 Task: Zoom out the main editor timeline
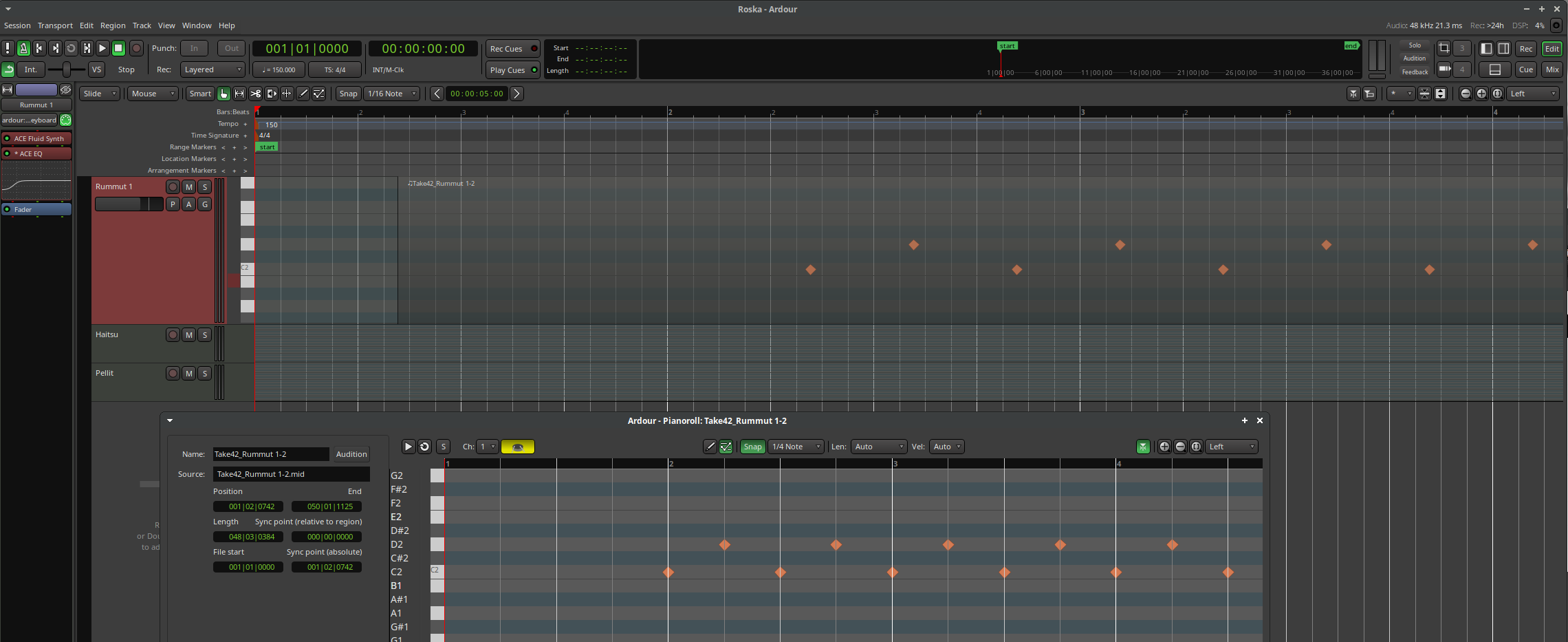pos(1466,94)
